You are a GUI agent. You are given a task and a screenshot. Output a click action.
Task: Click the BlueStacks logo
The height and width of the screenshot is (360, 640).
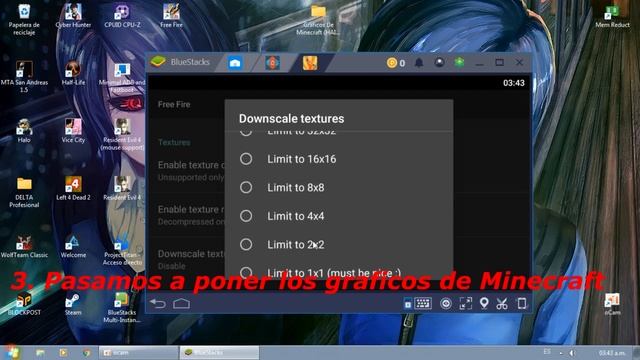[x=158, y=62]
